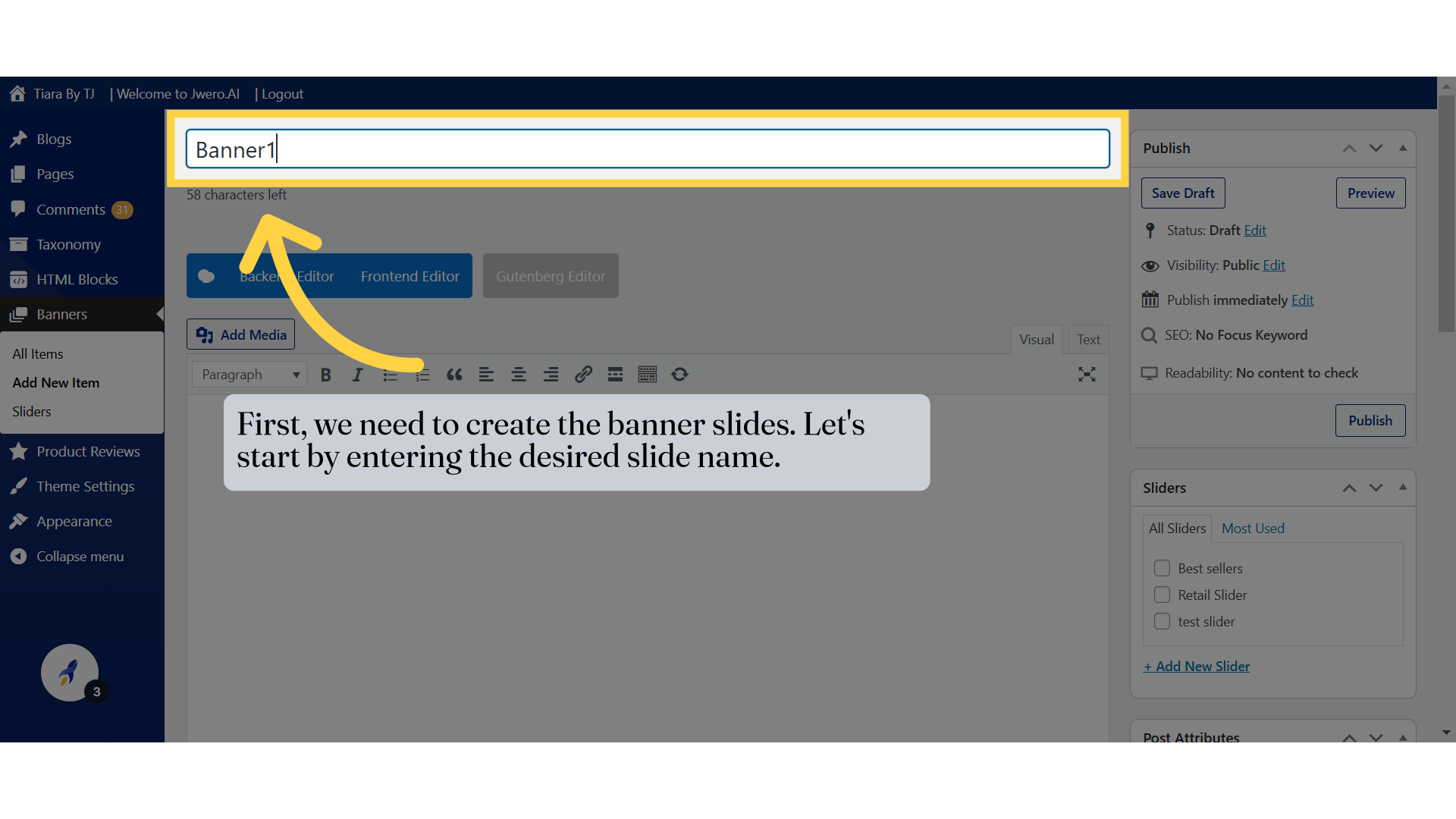Click the Fullscreen editor toggle icon
The image size is (1456, 819).
point(1087,374)
